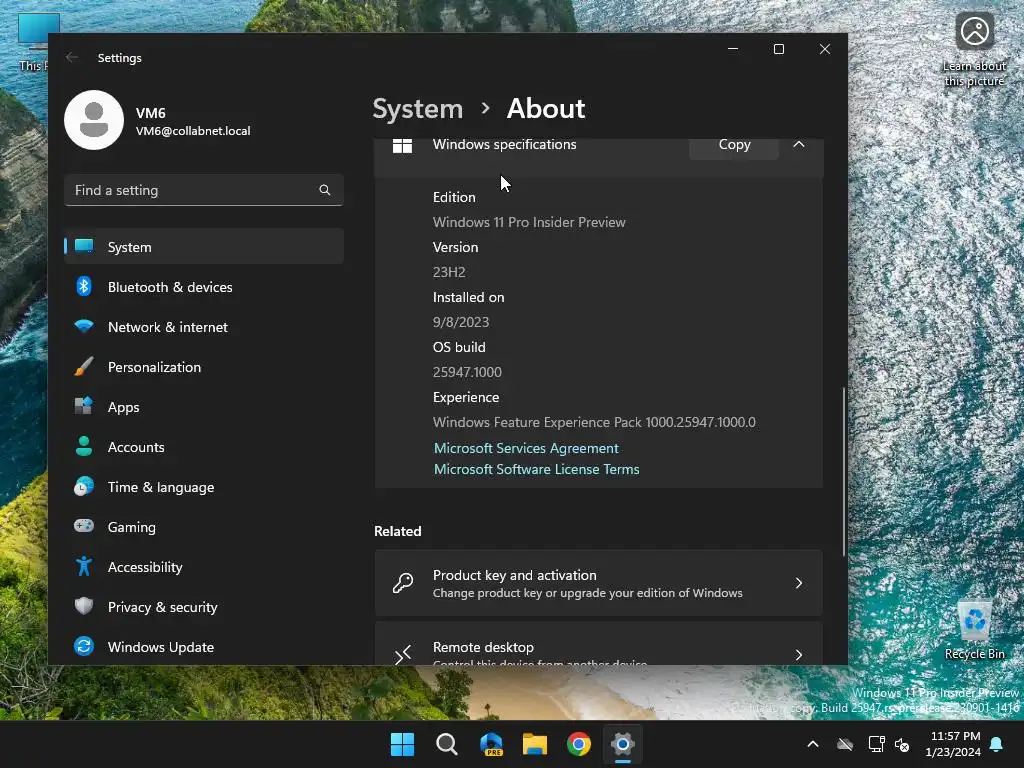
Task: Click the Recycle Bin desktop icon
Action: (974, 628)
